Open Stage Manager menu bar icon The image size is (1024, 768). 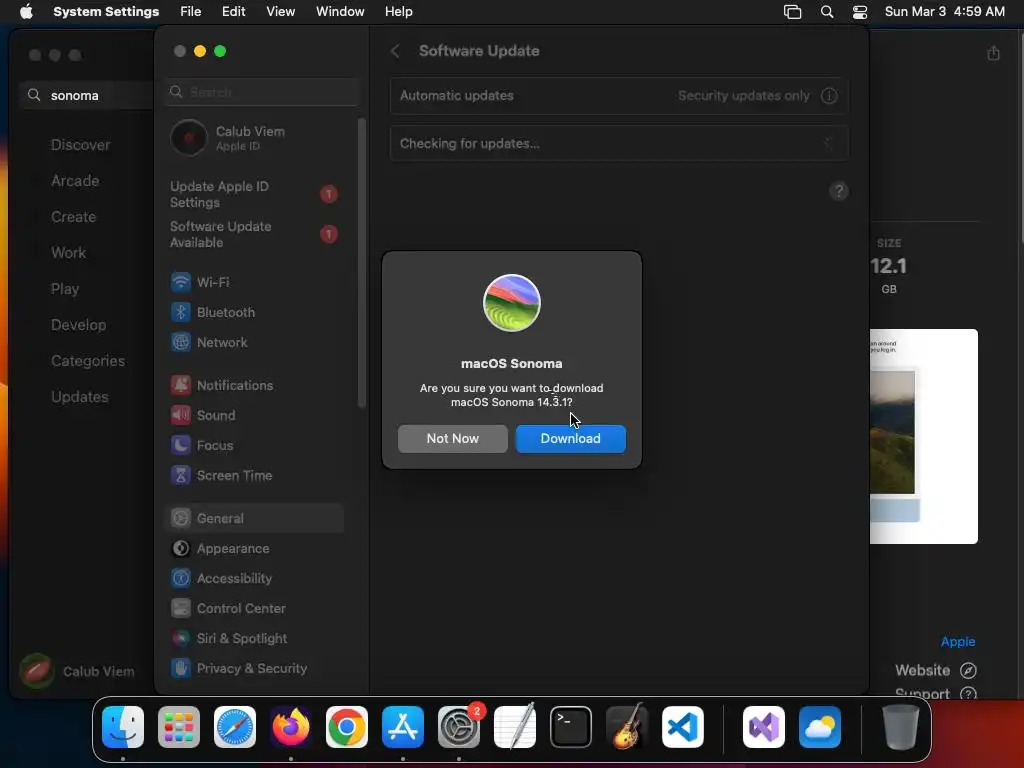[x=792, y=12]
